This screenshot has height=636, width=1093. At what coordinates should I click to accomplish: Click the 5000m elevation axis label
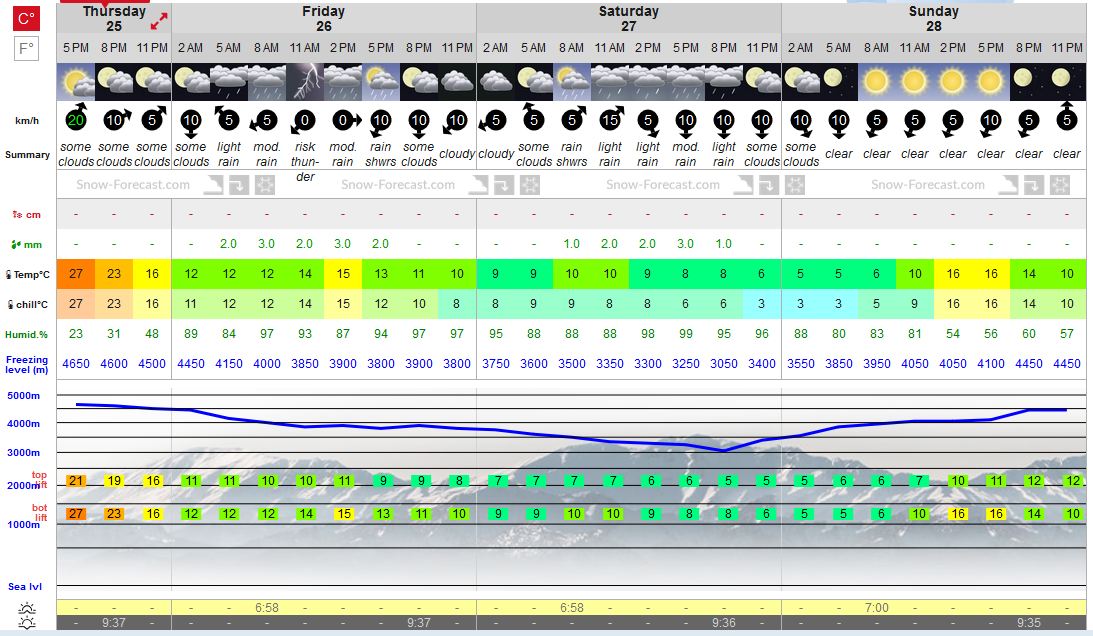tap(24, 395)
